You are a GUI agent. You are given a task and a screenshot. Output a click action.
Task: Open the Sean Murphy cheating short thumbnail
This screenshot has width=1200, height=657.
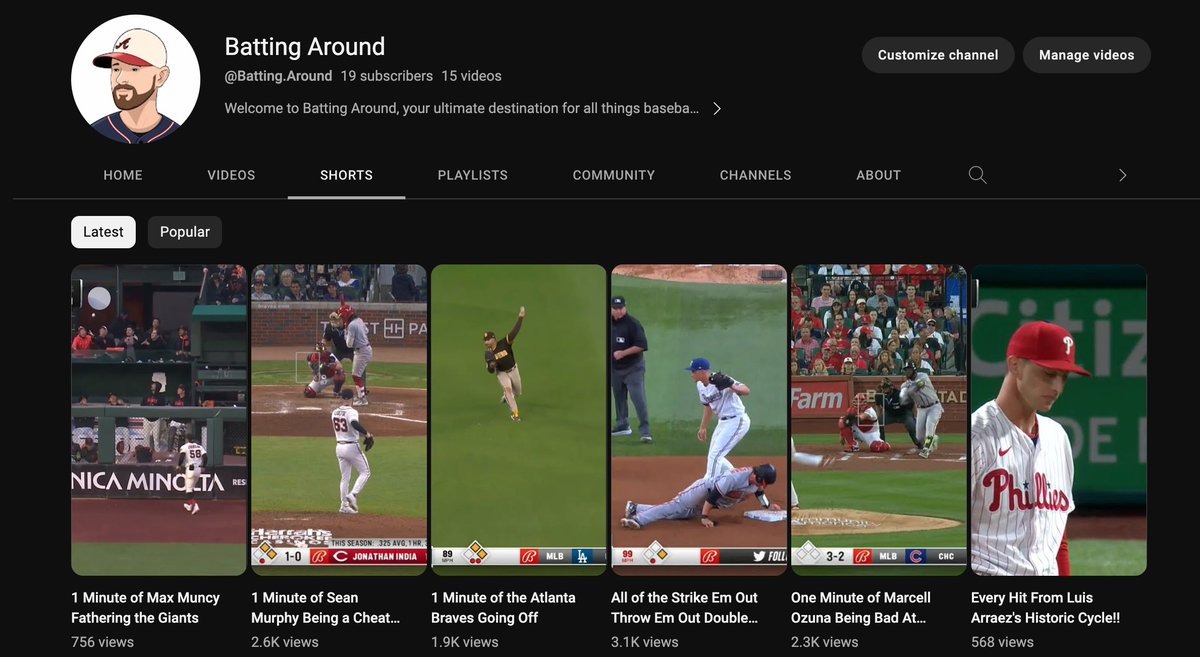coord(338,419)
